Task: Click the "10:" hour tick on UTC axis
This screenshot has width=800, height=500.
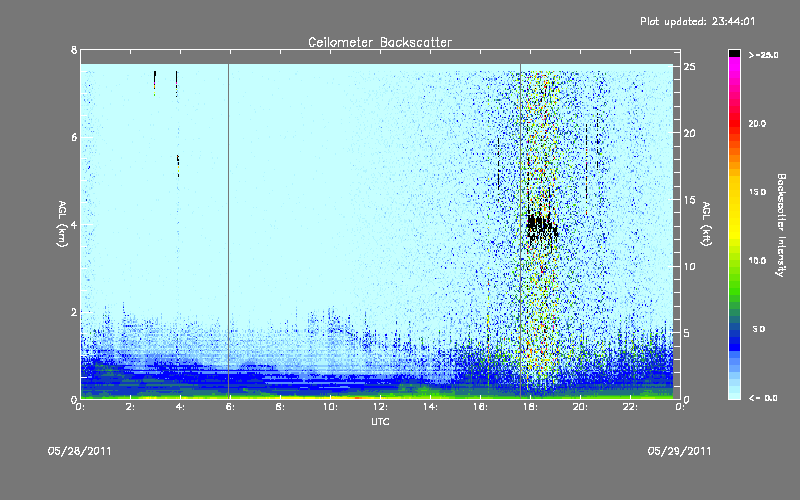Action: point(331,407)
